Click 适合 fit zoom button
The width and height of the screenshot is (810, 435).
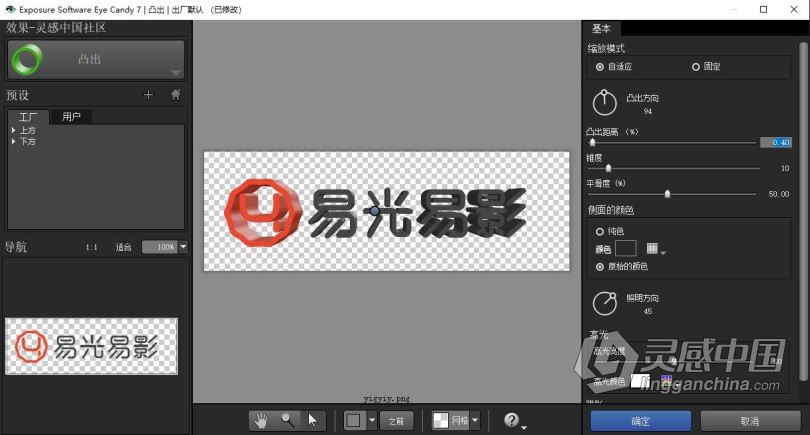pos(123,247)
